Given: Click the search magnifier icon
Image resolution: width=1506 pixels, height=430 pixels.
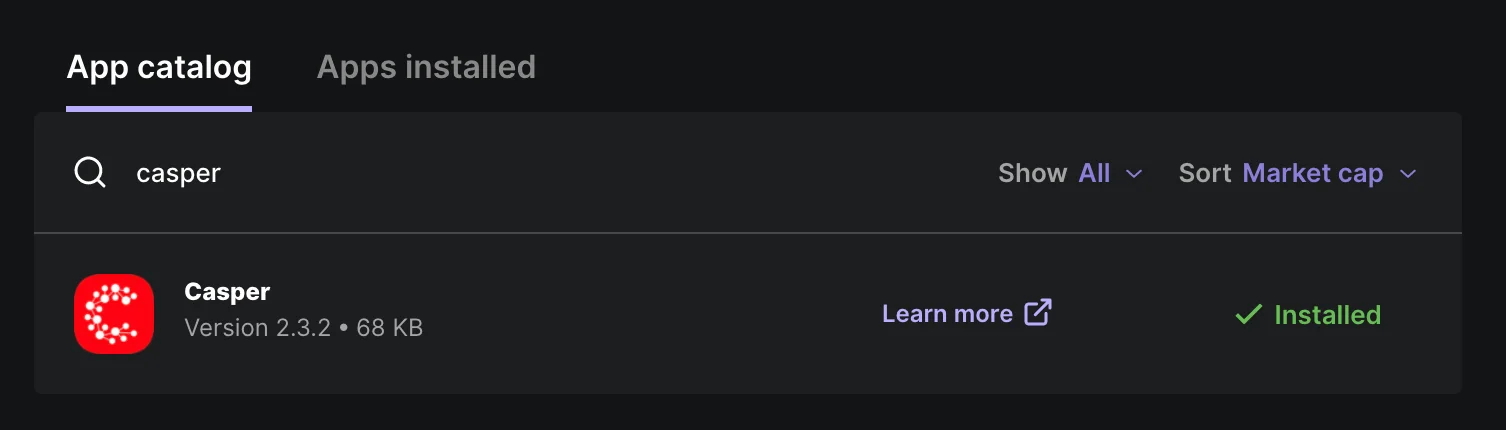Looking at the screenshot, I should click(x=90, y=173).
